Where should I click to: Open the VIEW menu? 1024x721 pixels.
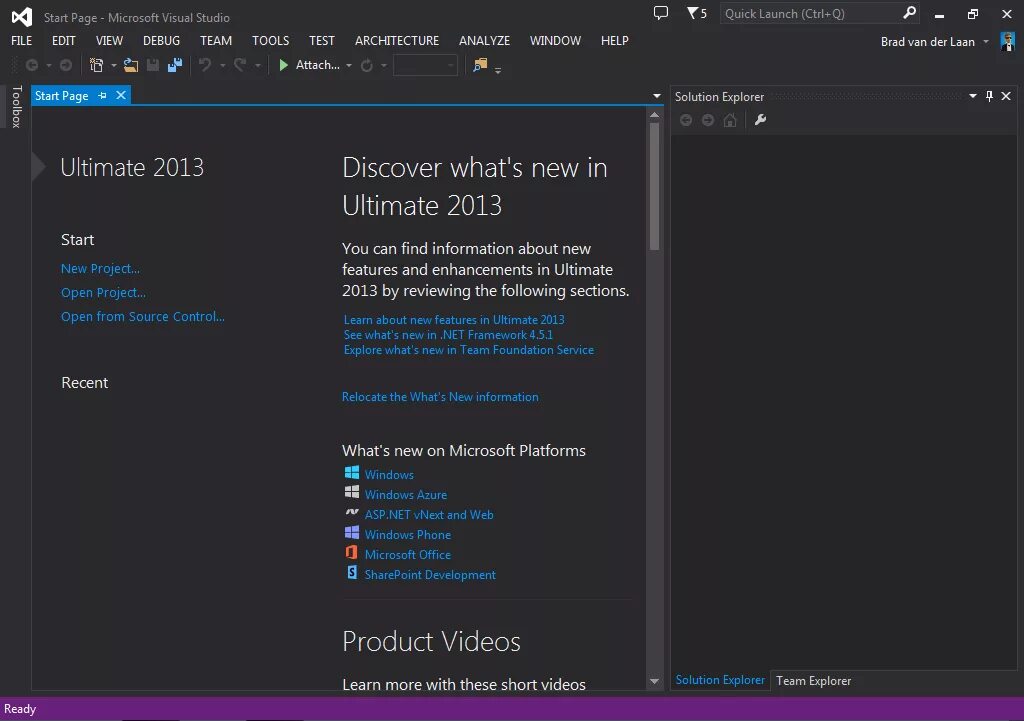(x=109, y=40)
